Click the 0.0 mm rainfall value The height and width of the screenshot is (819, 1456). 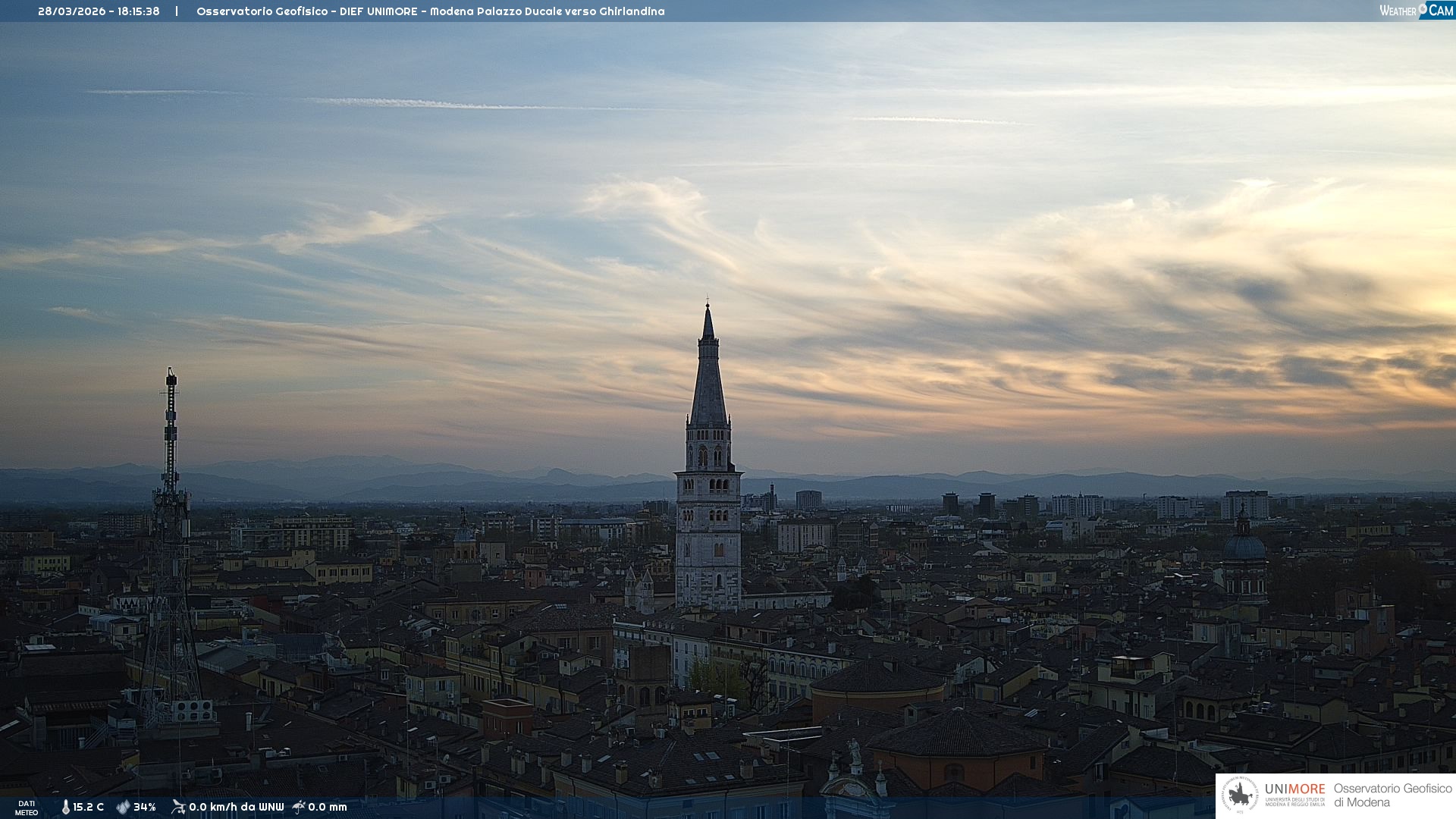[328, 807]
